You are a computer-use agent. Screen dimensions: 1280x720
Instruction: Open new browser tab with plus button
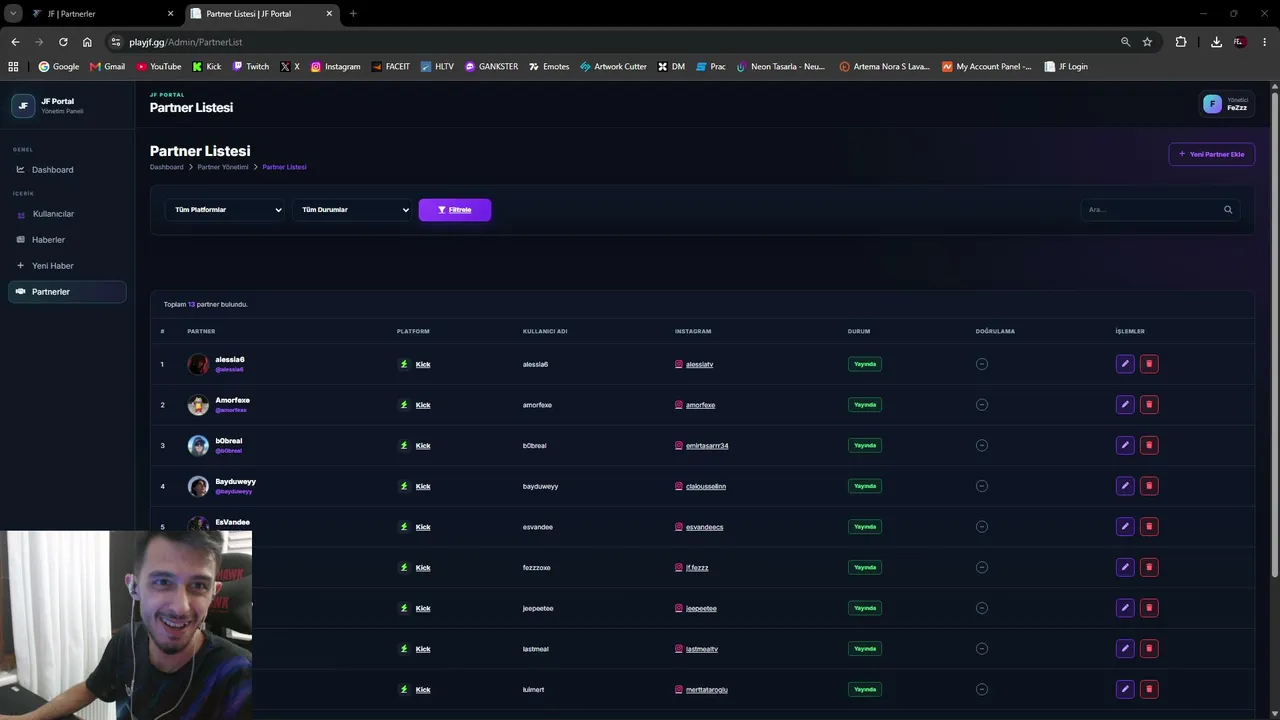point(353,14)
